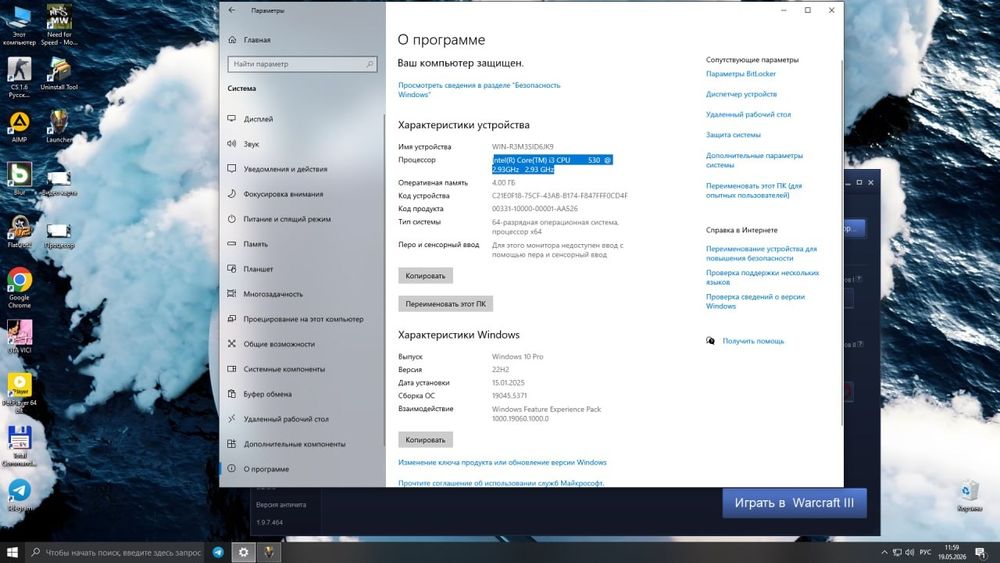Click 'Копировать' under device specifications
The height and width of the screenshot is (563, 1000).
coord(425,275)
